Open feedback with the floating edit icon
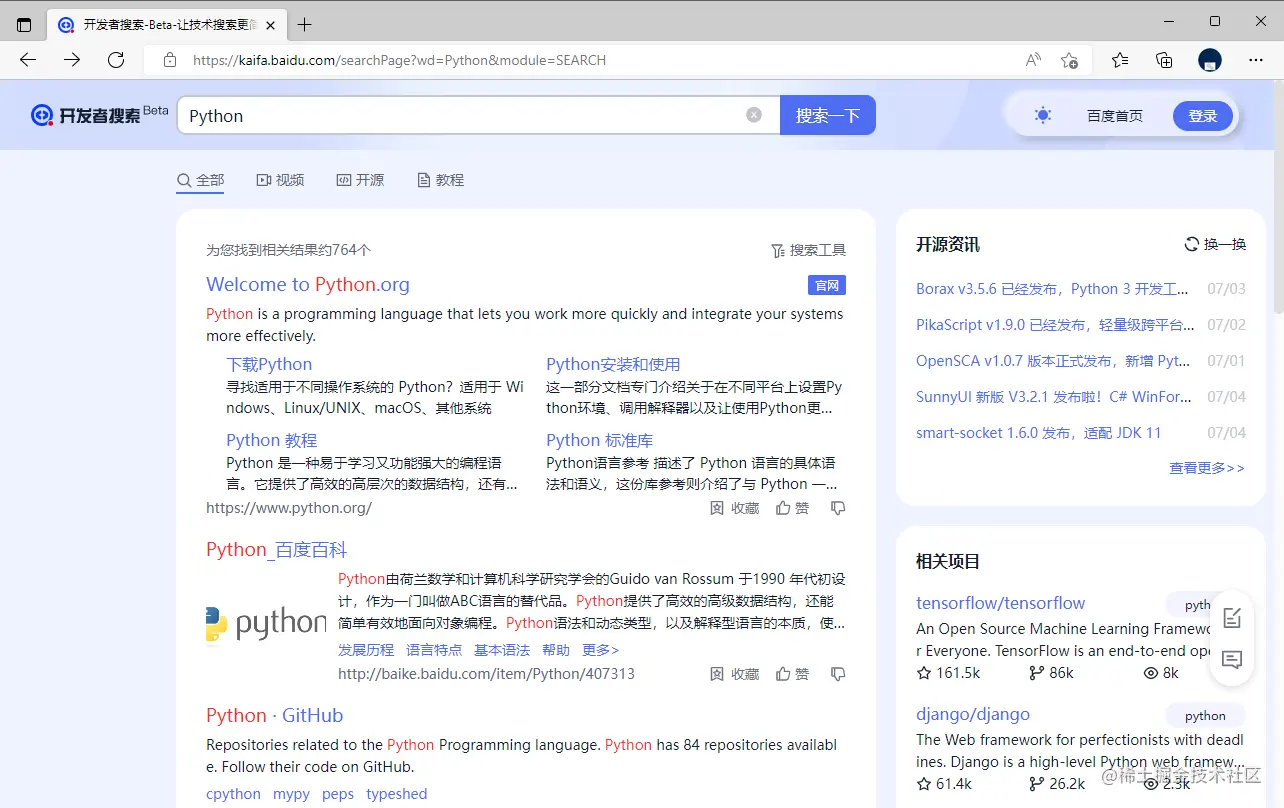 click(1231, 619)
